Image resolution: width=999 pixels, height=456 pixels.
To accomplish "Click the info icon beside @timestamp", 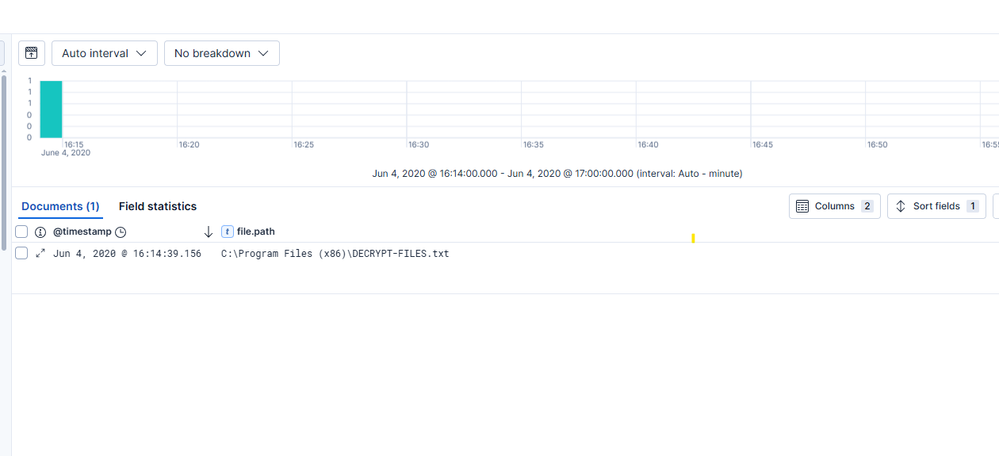I will tap(41, 232).
